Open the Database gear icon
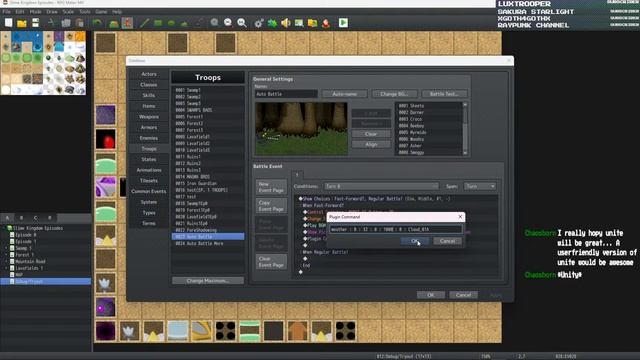This screenshot has height=360, width=640. click(259, 23)
